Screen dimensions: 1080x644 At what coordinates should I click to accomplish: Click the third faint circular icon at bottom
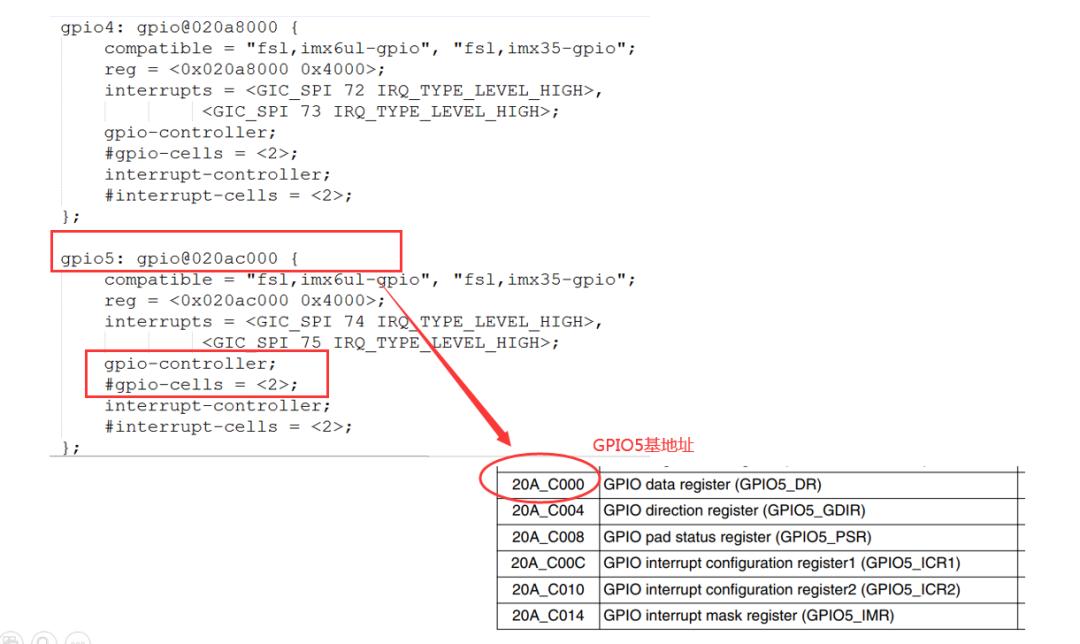(77, 639)
